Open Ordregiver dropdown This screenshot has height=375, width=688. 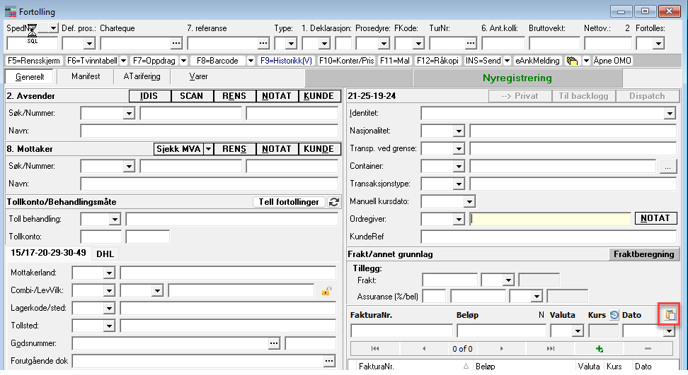pyautogui.click(x=459, y=219)
